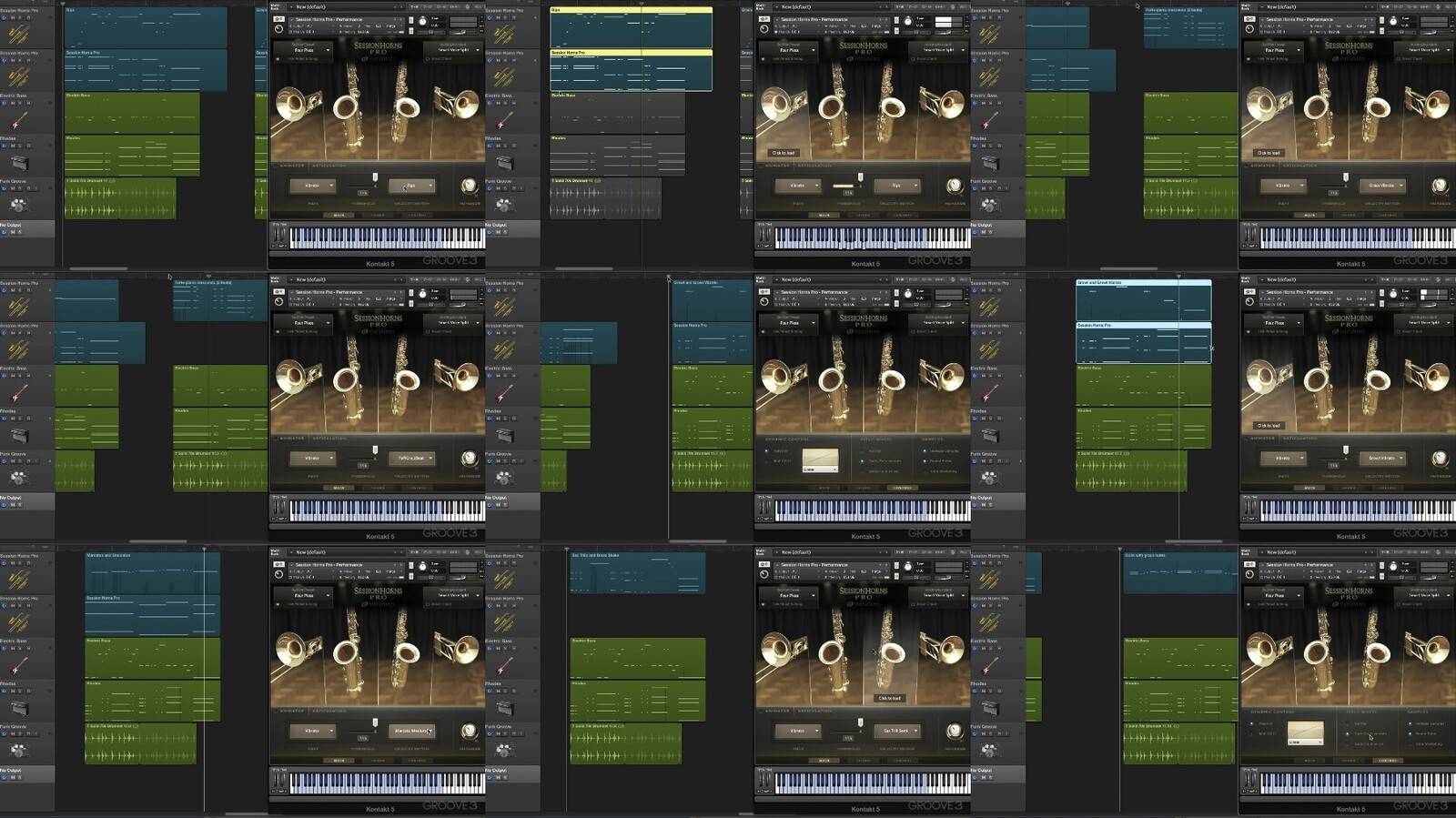
Task: Select second Dynamic Control radio in center frame
Action: [x=767, y=460]
